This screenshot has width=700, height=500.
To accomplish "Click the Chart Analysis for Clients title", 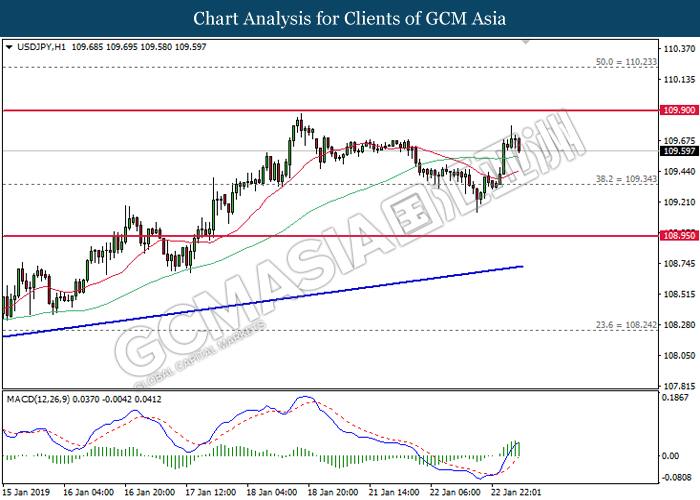I will click(x=350, y=19).
